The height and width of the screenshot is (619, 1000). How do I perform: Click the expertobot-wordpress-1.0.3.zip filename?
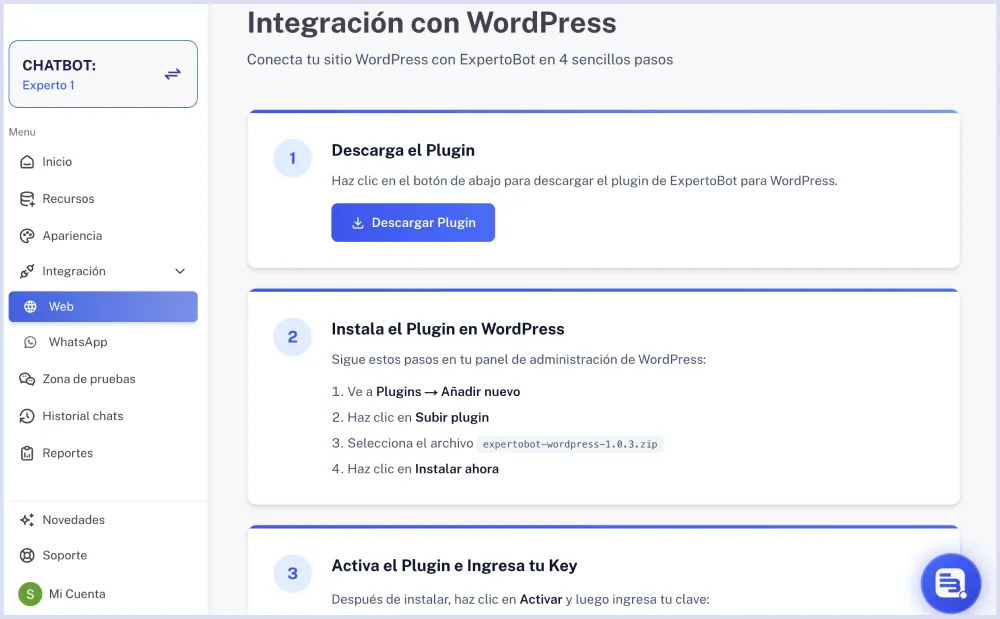570,444
